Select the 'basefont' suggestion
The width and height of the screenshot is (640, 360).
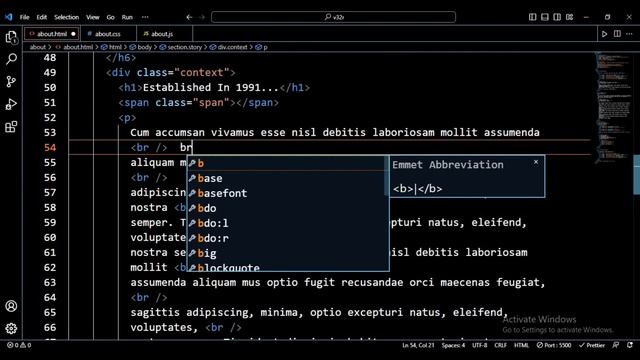click(287, 193)
